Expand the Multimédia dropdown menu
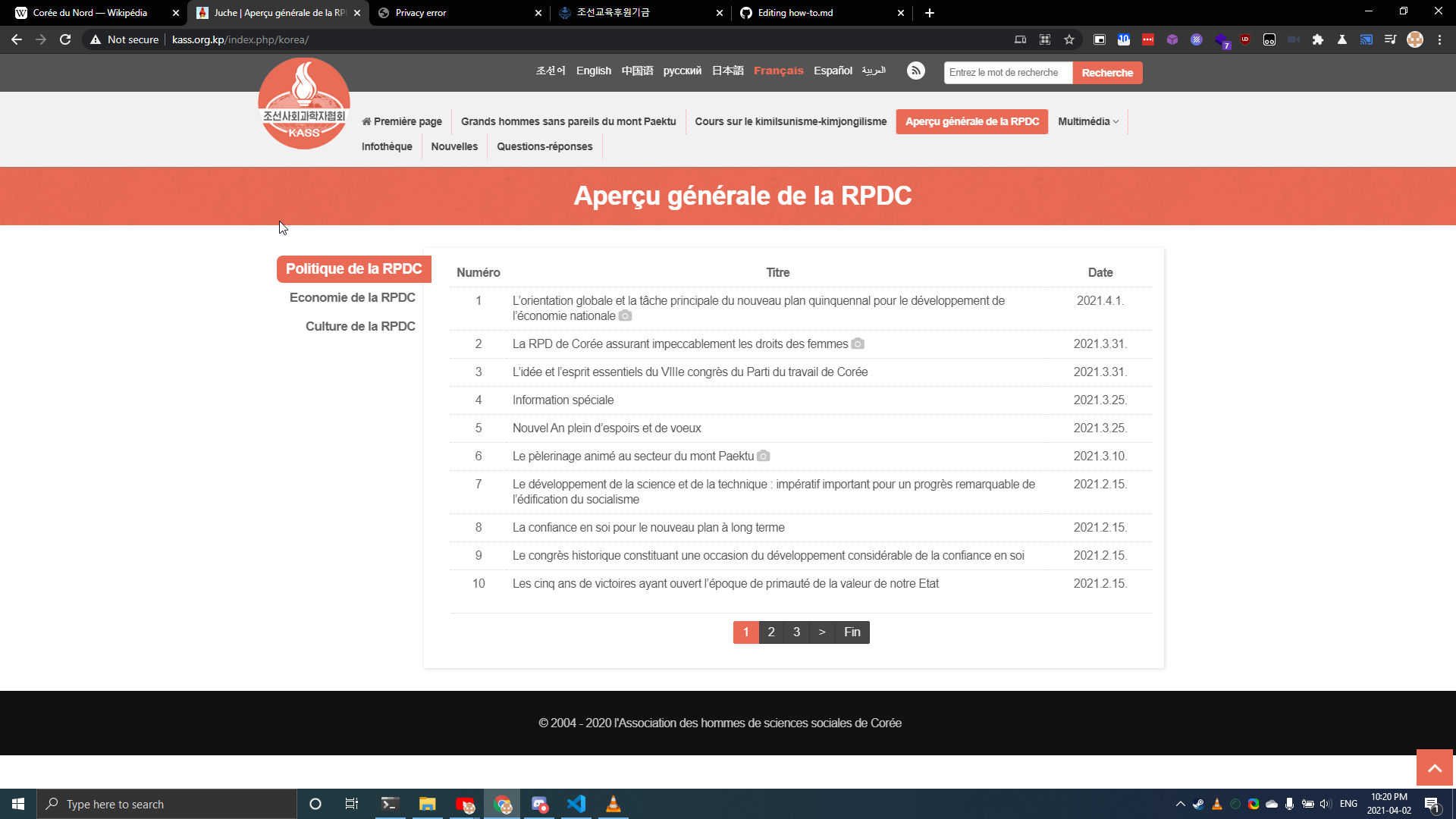Image resolution: width=1456 pixels, height=819 pixels. (1088, 121)
